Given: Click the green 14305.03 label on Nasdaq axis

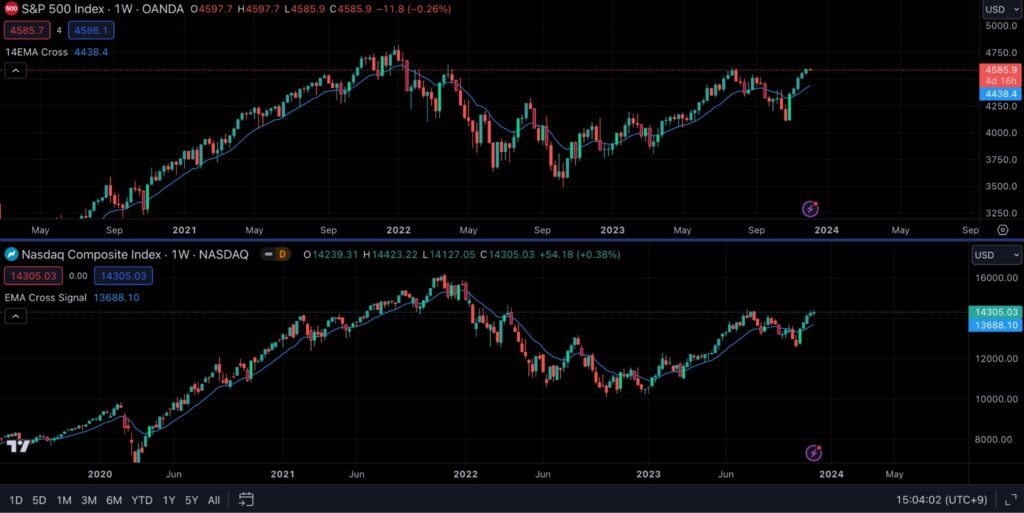Looking at the screenshot, I should 995,312.
